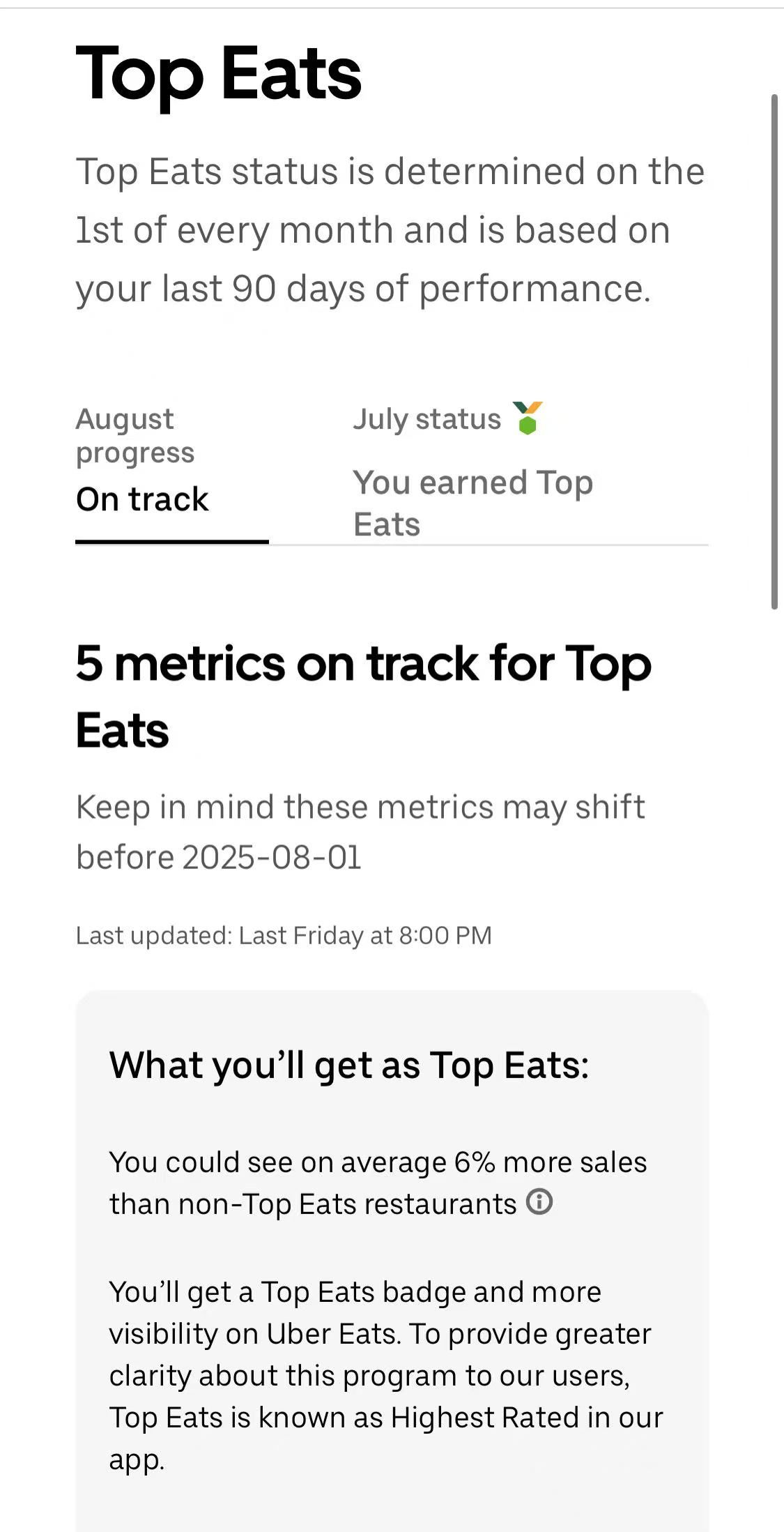Click the medal badge icon beside July status
Viewport: 784px width, 1532px height.
(528, 418)
